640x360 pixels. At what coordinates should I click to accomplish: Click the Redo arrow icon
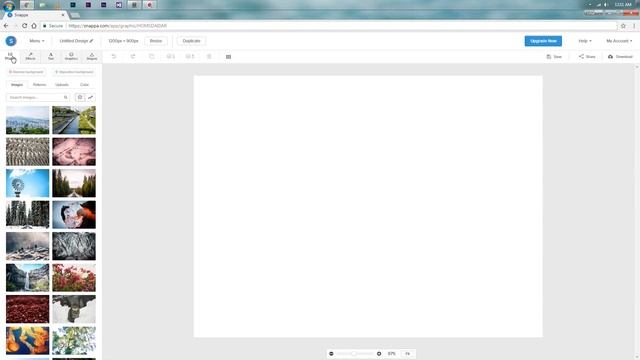tap(133, 56)
